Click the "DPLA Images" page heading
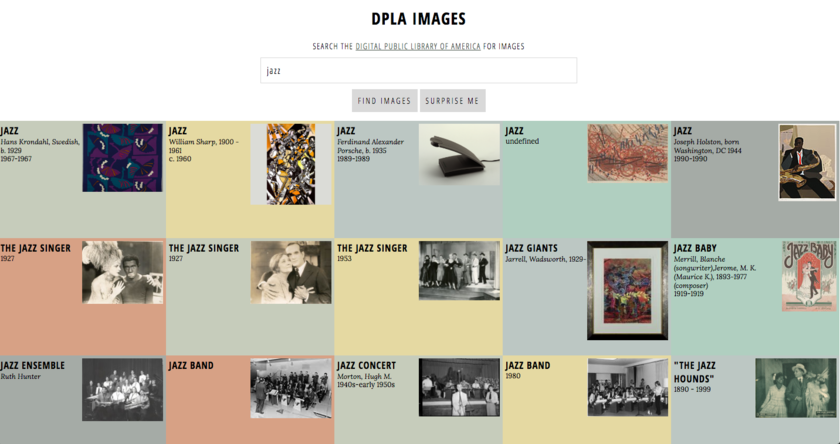This screenshot has width=840, height=444. click(x=418, y=19)
